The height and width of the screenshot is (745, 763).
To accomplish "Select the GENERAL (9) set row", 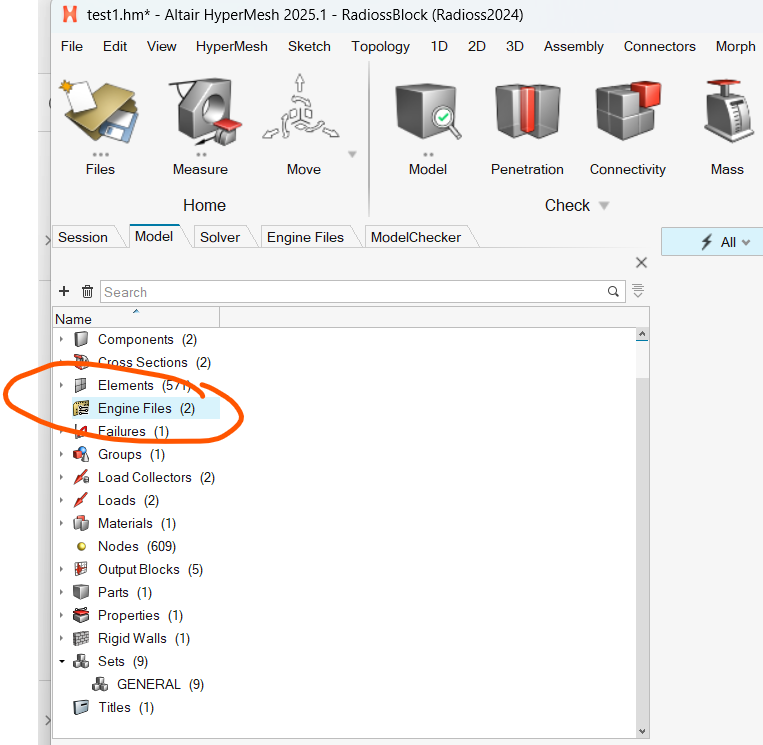I will coord(148,684).
